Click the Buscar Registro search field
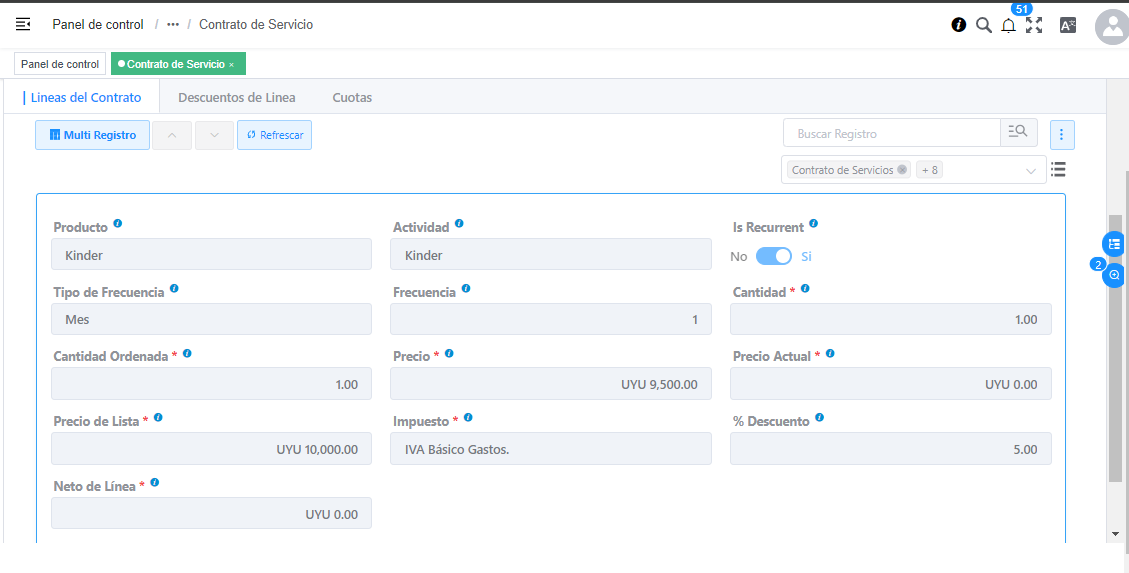The image size is (1129, 573). [x=892, y=133]
